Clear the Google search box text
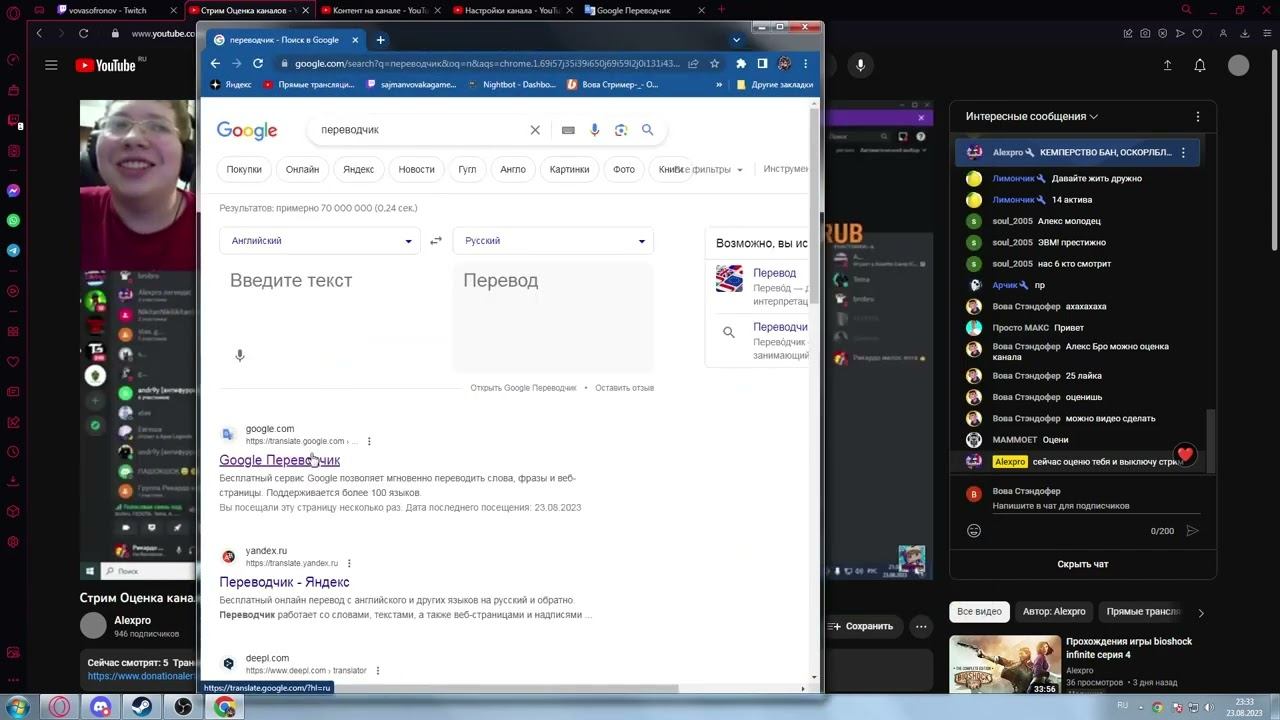1280x720 pixels. (535, 130)
